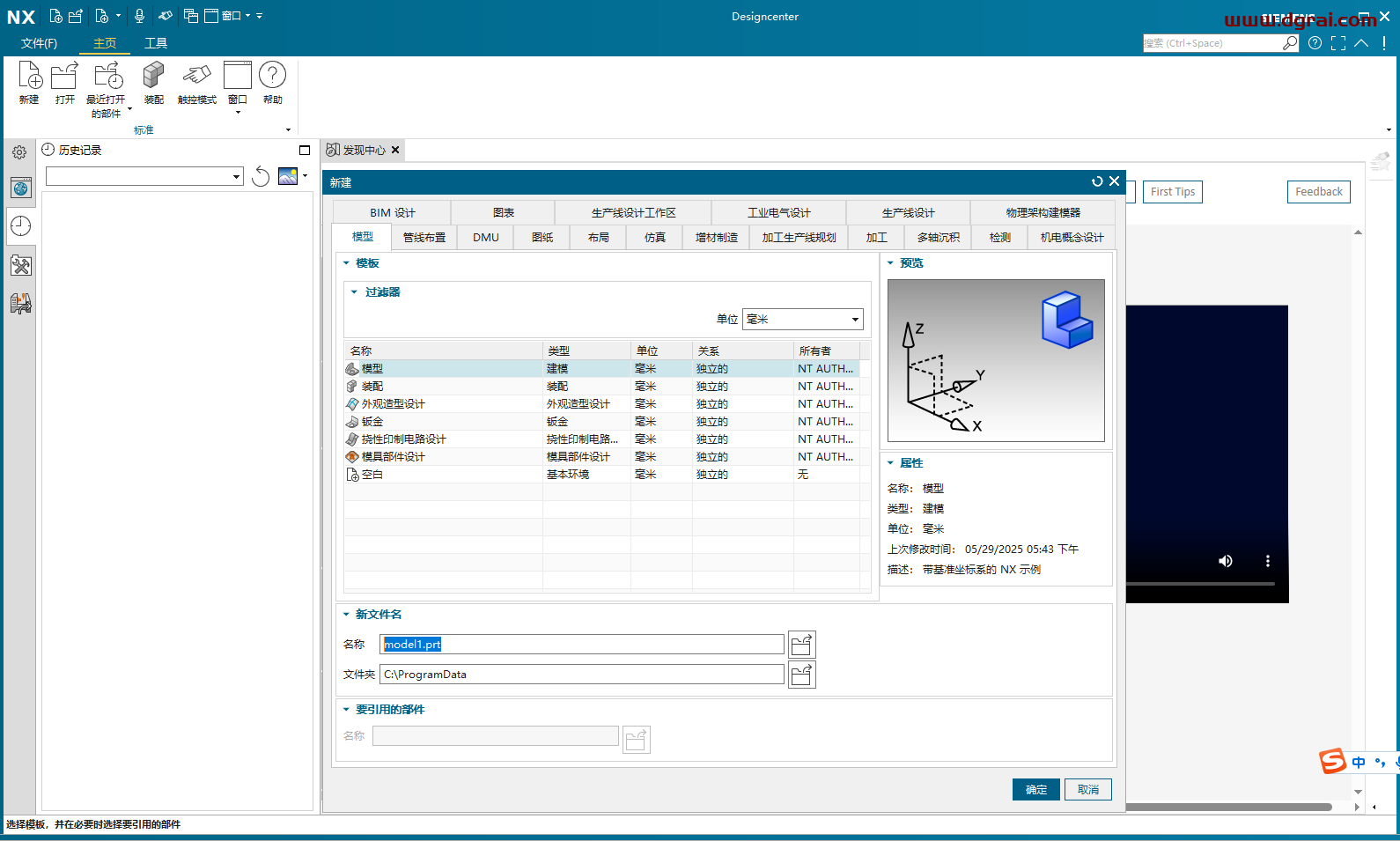Click the horizontal scrollbar in discovery center
Image resolution: width=1400 pixels, height=841 pixels.
(1228, 807)
